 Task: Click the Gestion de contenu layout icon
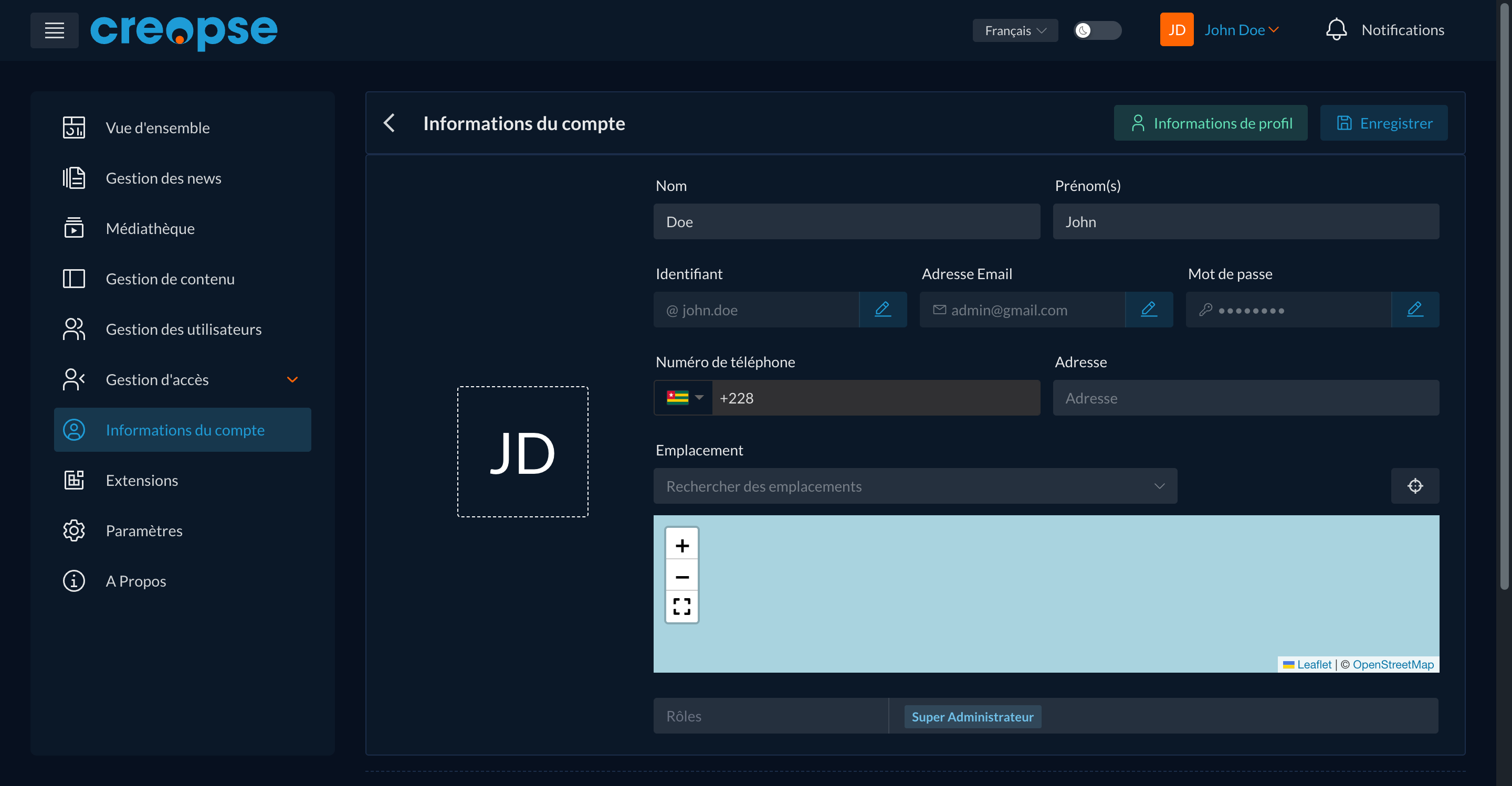point(74,279)
